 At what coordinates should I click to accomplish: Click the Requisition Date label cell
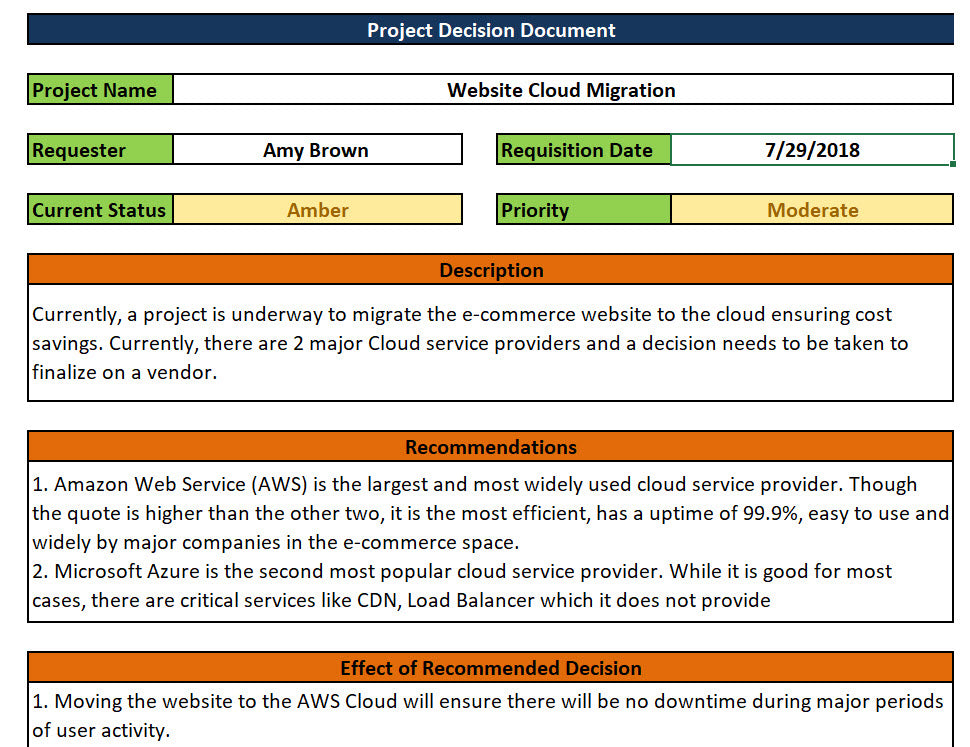[583, 150]
